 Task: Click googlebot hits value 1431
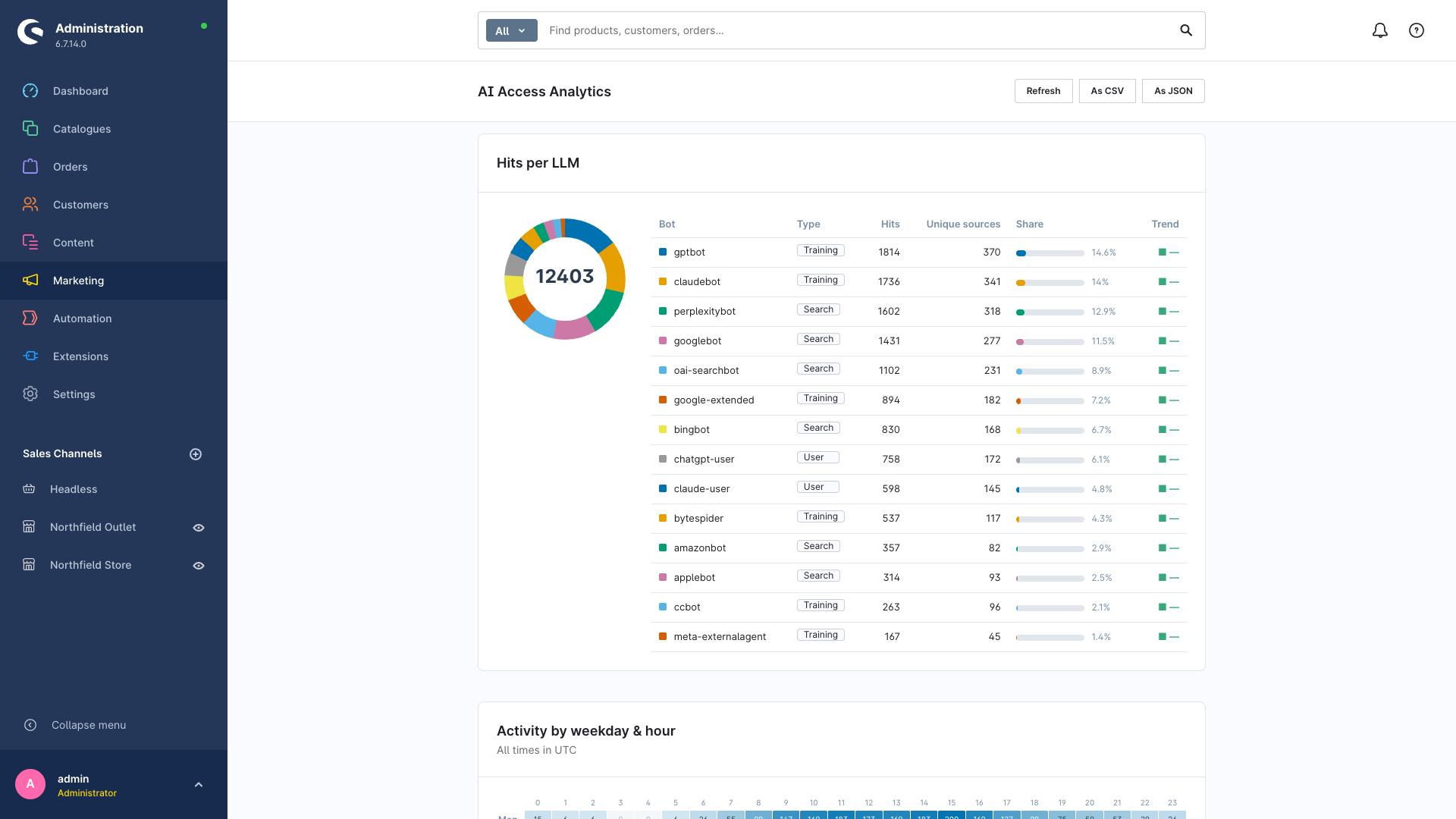tap(889, 341)
